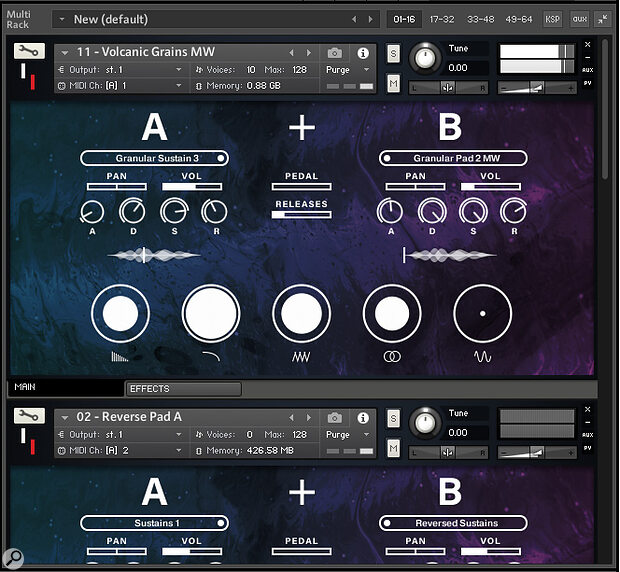
Task: Show info for Reverse Pad A instrument
Action: 363,418
